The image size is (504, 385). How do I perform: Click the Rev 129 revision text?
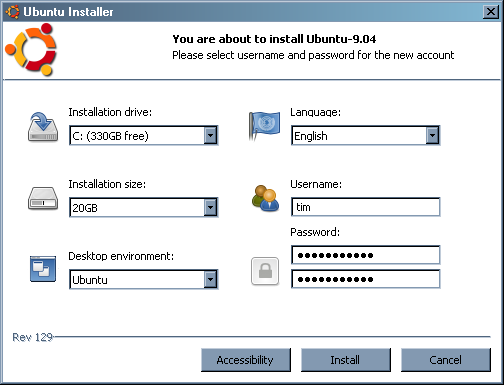tap(33, 337)
